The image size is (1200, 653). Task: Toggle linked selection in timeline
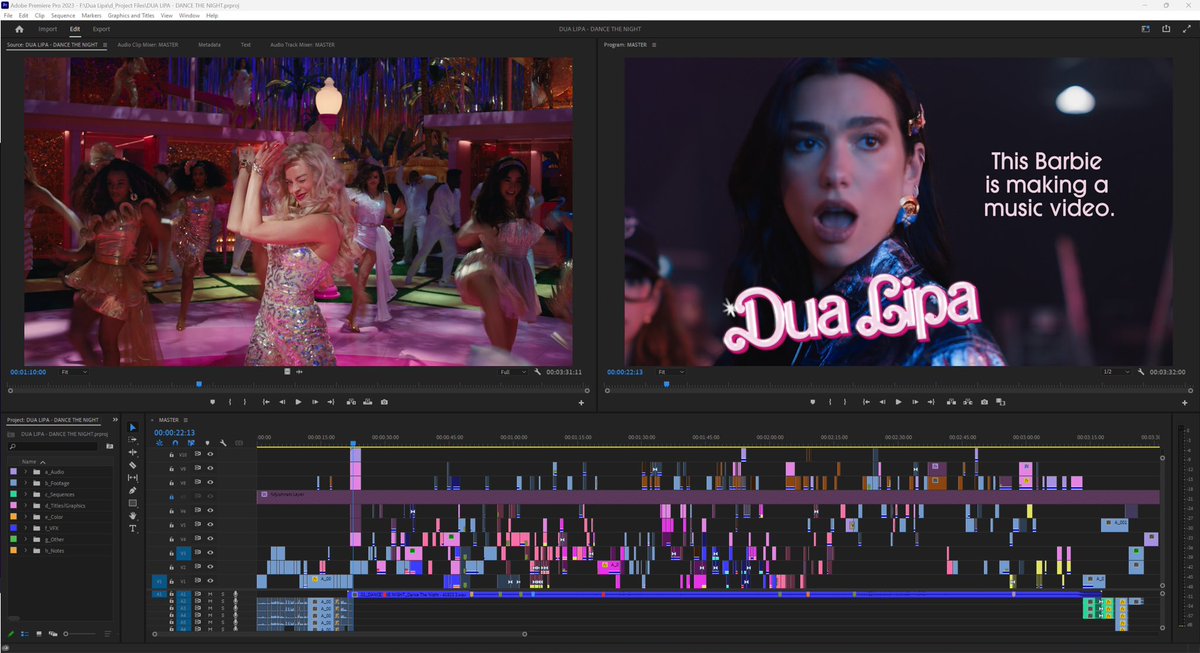[191, 442]
